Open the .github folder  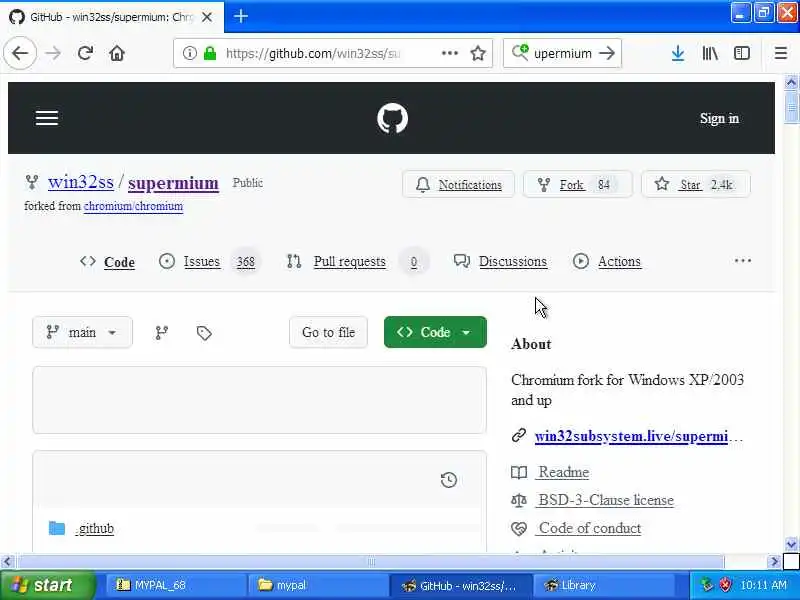[x=95, y=528]
